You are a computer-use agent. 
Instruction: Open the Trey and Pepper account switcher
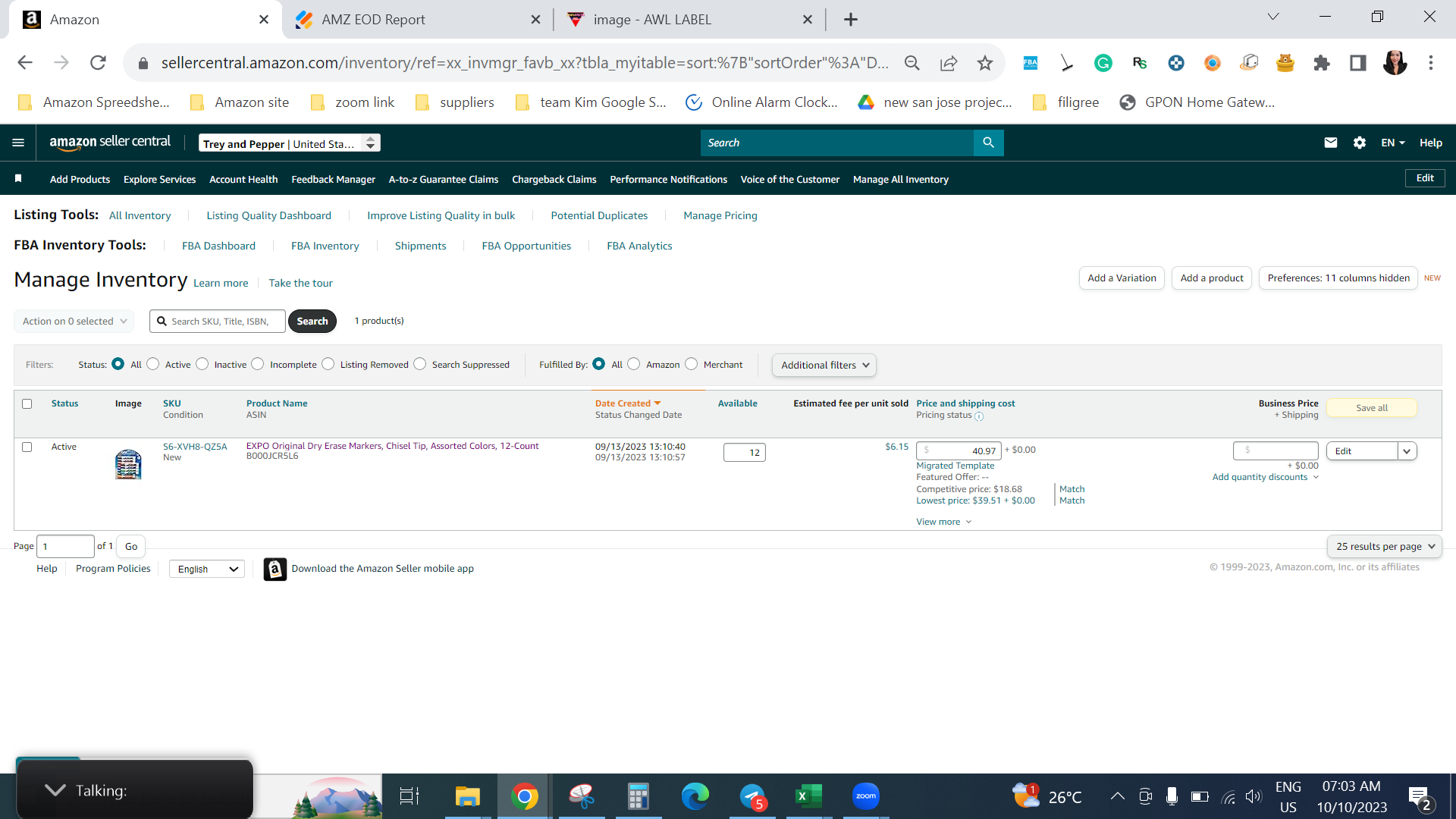[290, 143]
